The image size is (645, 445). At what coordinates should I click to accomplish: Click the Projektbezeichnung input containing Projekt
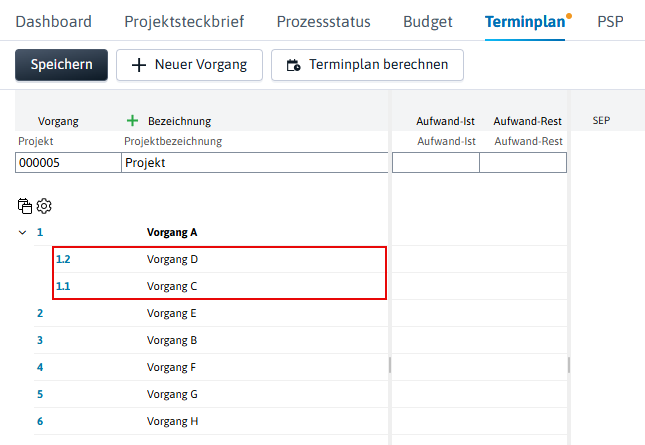click(x=255, y=163)
